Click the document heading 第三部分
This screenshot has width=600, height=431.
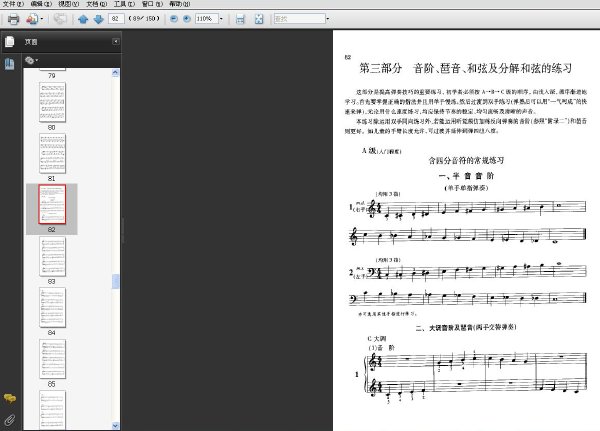click(x=381, y=69)
